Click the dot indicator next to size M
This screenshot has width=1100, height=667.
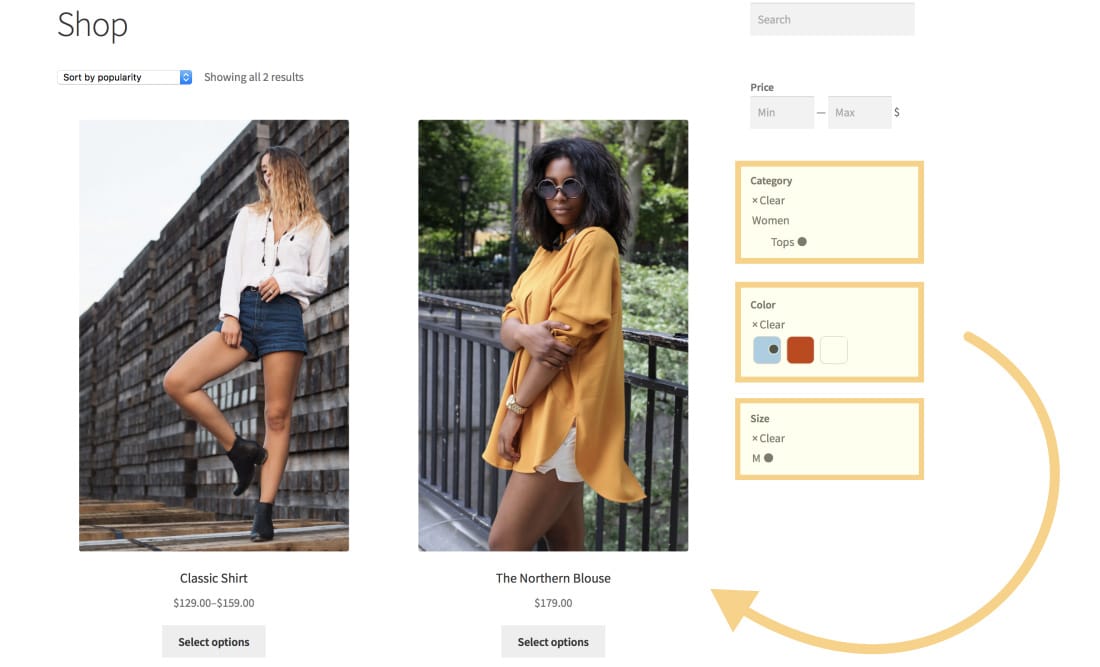[x=768, y=457]
